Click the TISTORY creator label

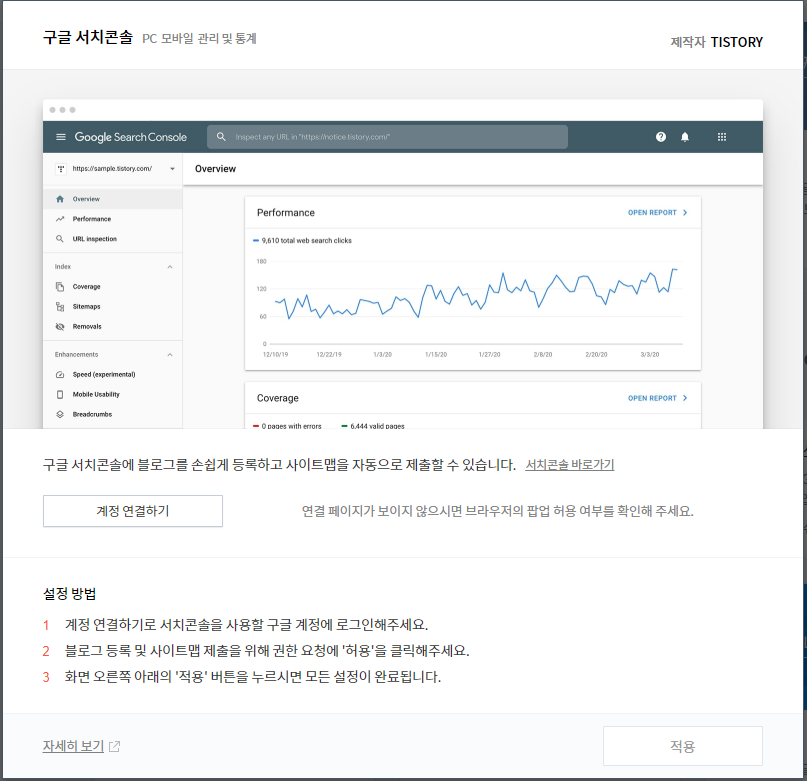736,42
